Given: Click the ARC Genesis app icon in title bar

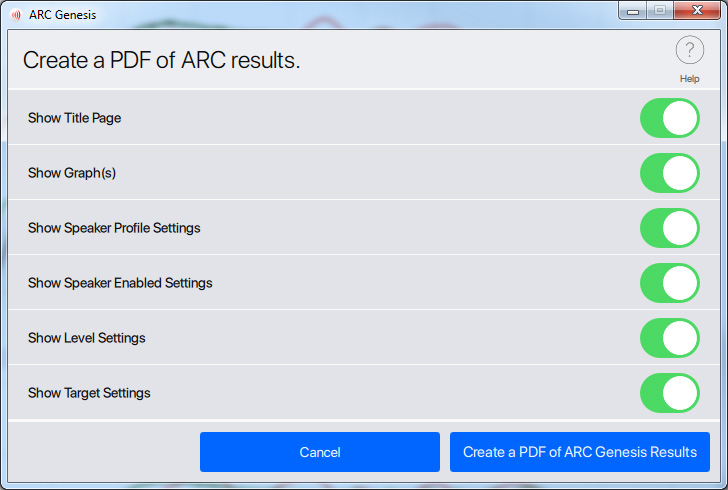Looking at the screenshot, I should (x=16, y=15).
